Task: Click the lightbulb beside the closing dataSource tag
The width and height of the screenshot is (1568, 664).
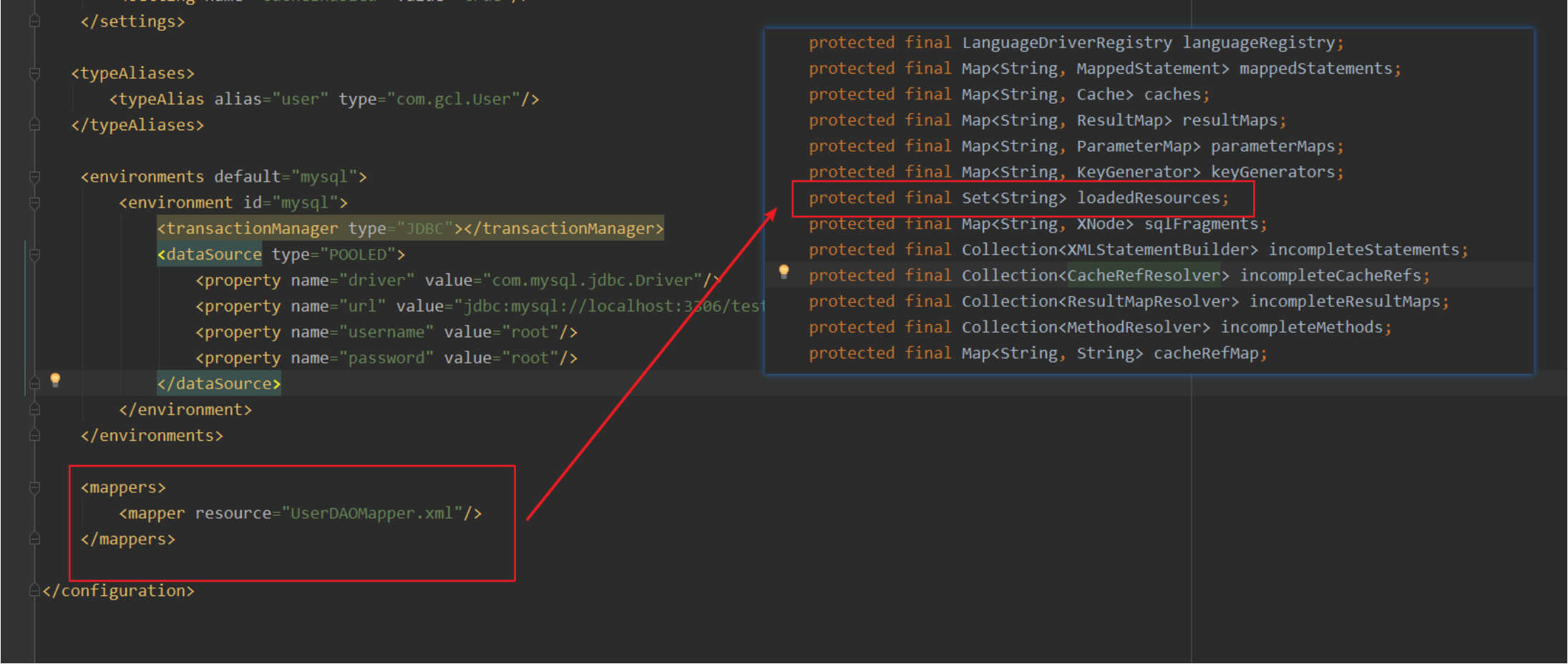Action: (x=55, y=380)
